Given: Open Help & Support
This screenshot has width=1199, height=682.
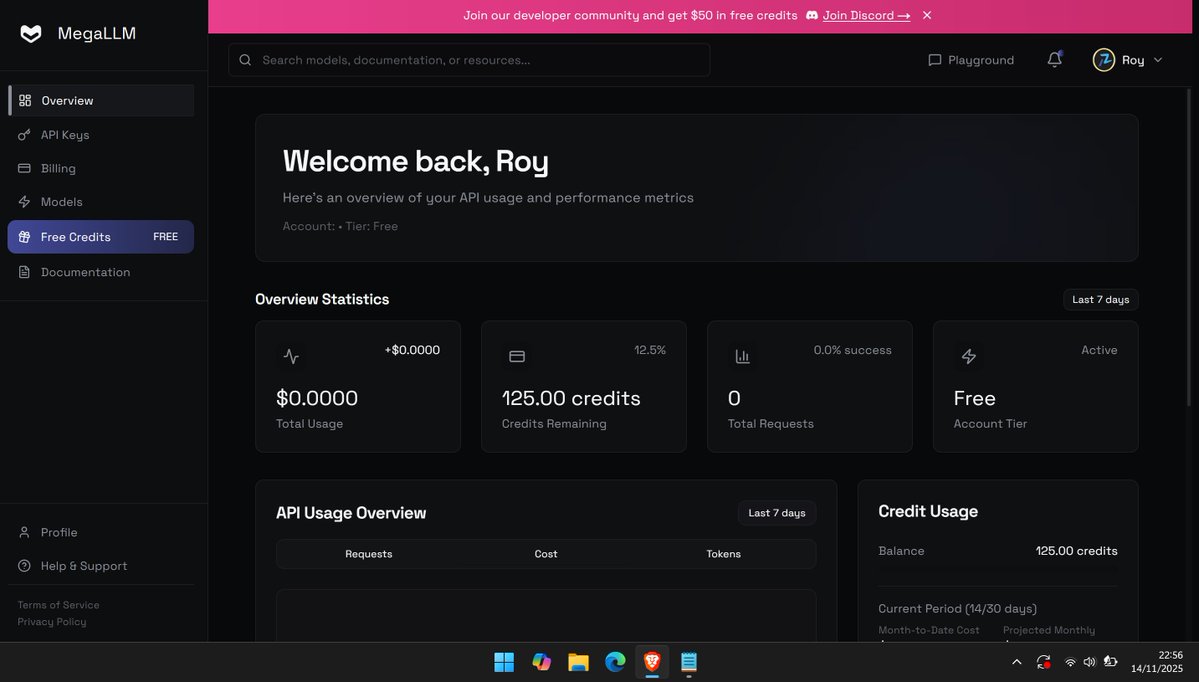Looking at the screenshot, I should [82, 565].
